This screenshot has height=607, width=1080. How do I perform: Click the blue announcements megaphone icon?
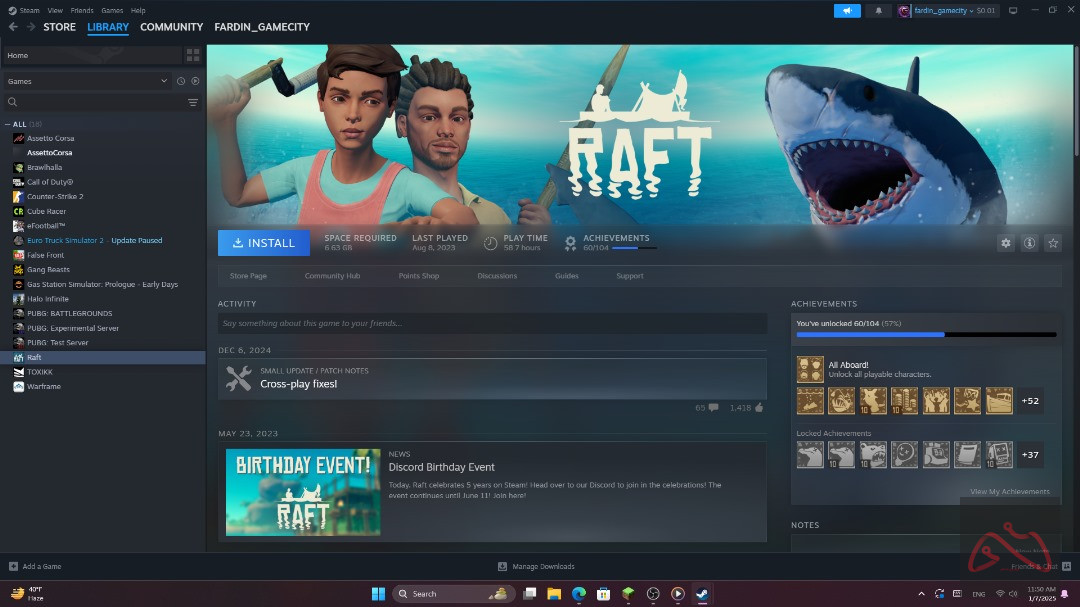point(847,11)
